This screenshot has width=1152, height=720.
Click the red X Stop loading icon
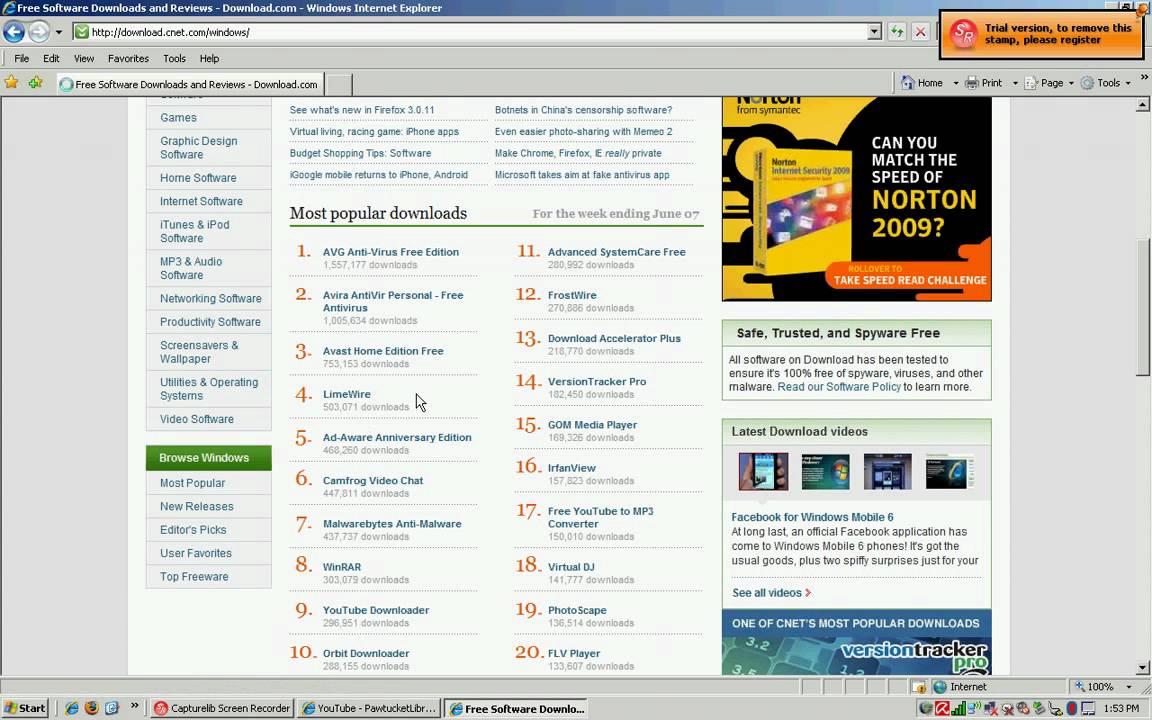[x=920, y=32]
